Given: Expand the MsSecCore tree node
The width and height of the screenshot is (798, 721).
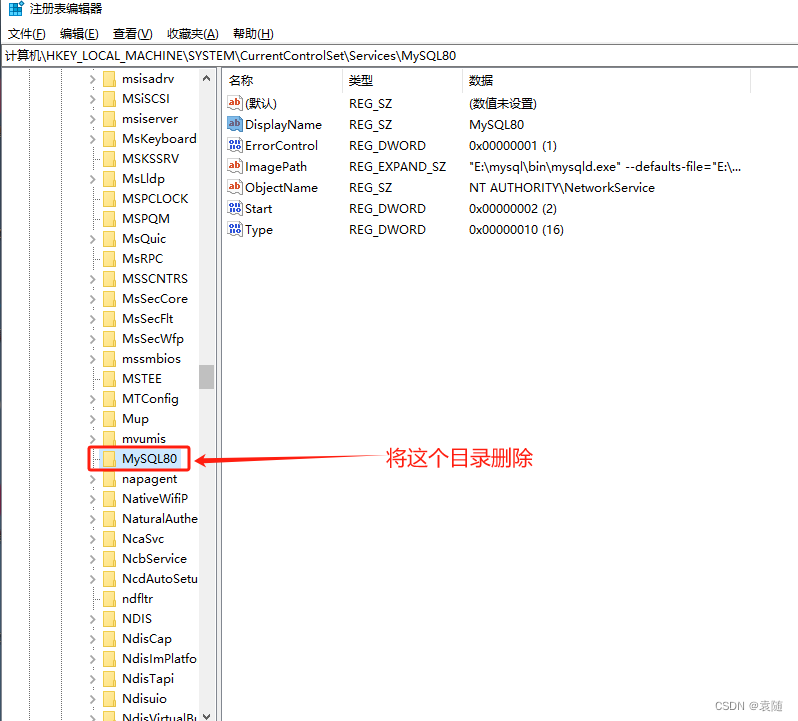Looking at the screenshot, I should click(x=93, y=299).
